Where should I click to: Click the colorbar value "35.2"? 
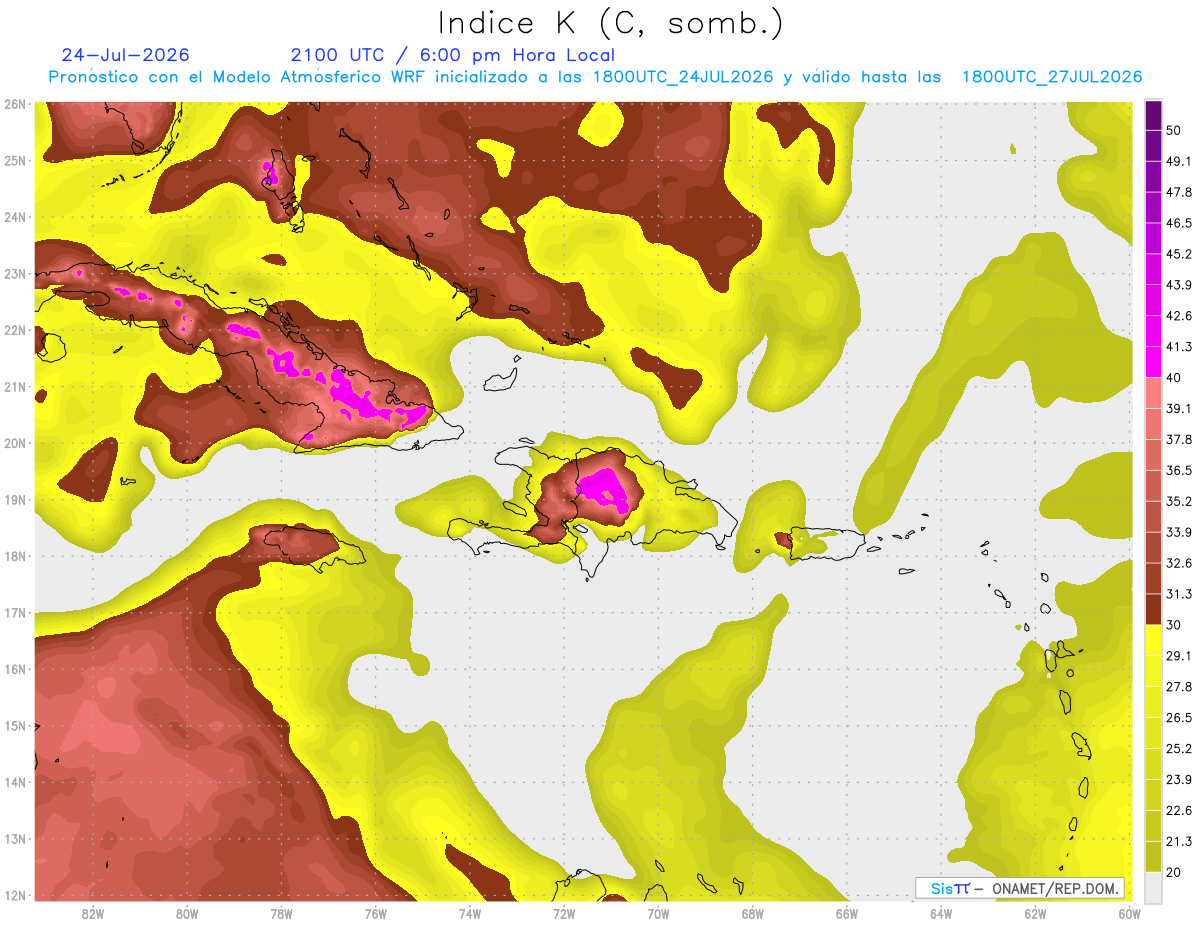(1179, 502)
